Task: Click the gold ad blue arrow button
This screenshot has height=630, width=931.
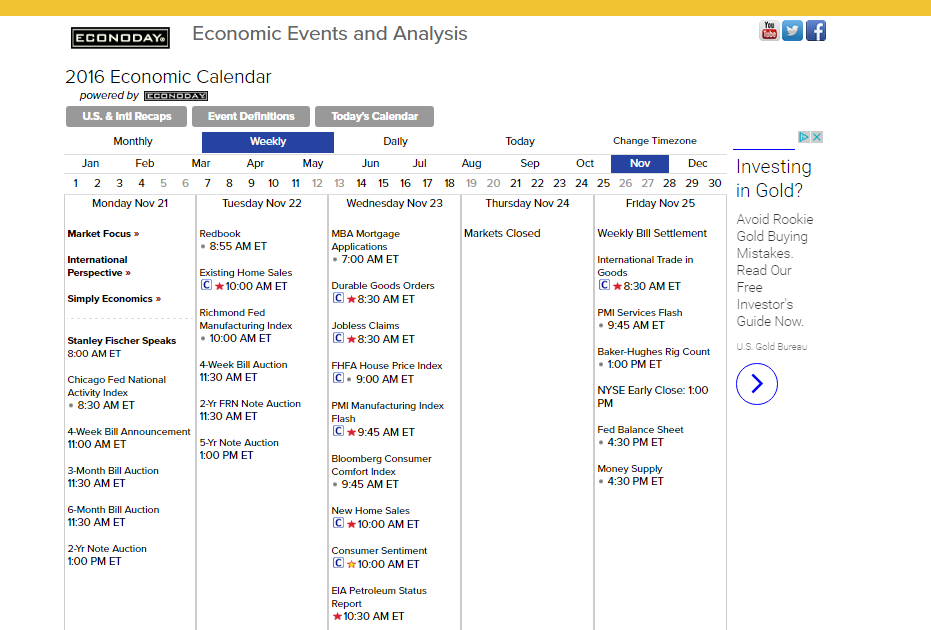Action: click(757, 383)
